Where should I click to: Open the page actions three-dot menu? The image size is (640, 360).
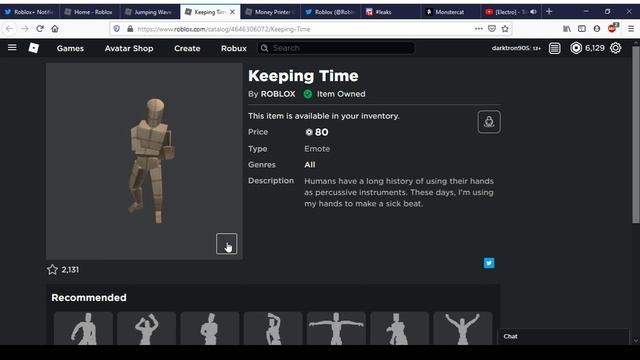[x=479, y=29]
